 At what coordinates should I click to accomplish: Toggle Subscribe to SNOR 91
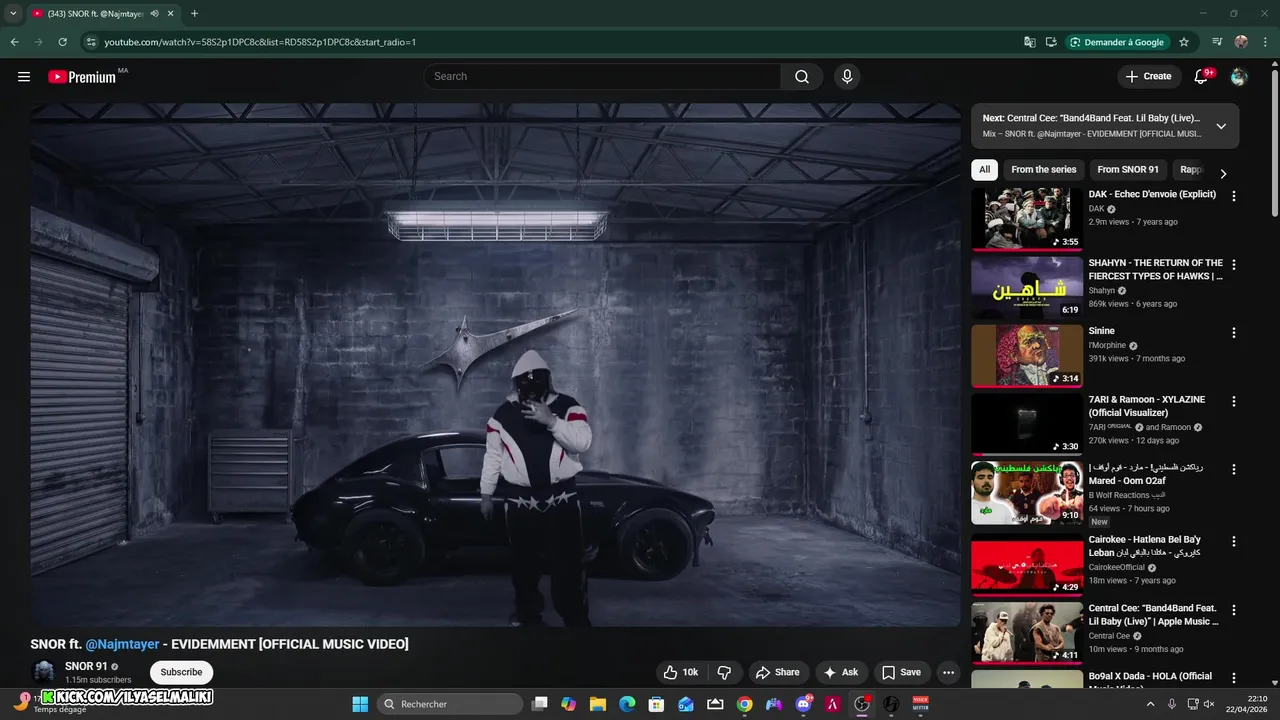coord(181,672)
